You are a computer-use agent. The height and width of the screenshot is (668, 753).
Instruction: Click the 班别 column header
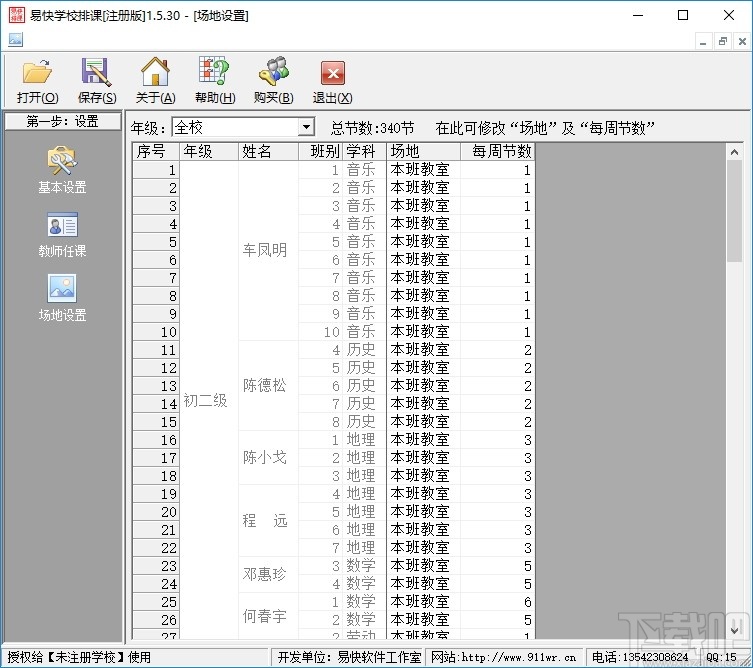320,151
